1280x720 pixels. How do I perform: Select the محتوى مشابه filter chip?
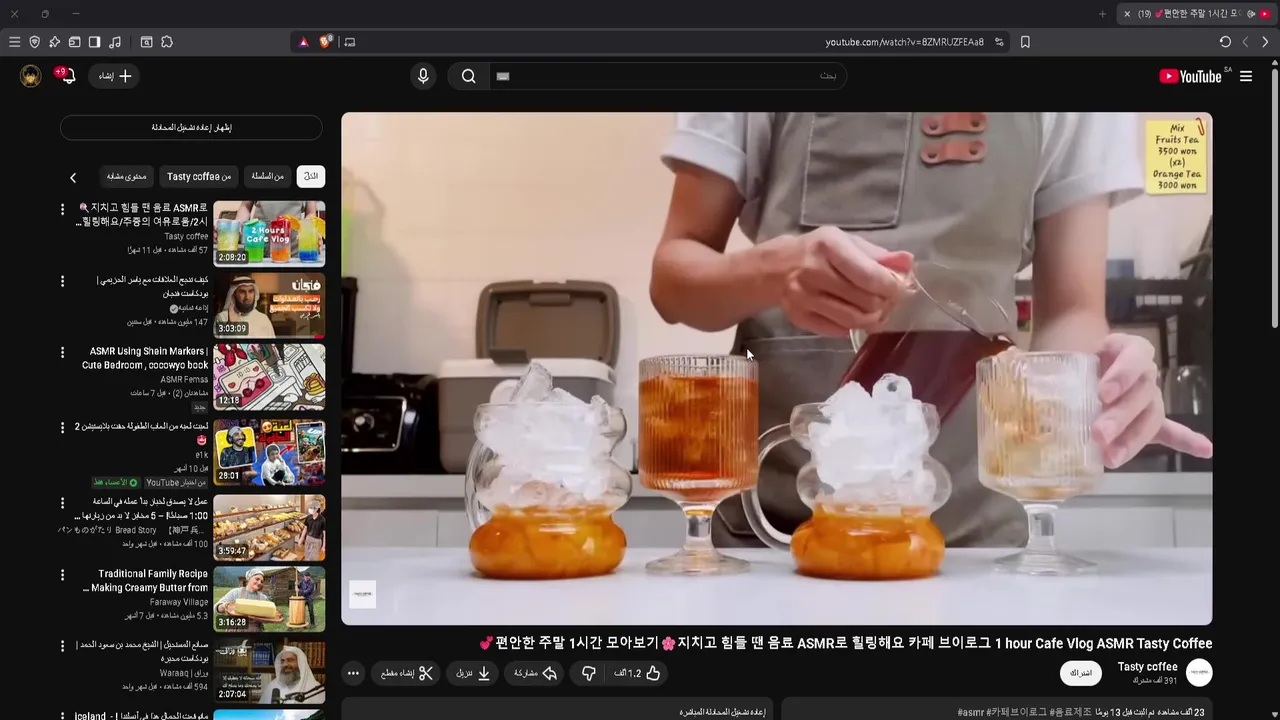[127, 176]
